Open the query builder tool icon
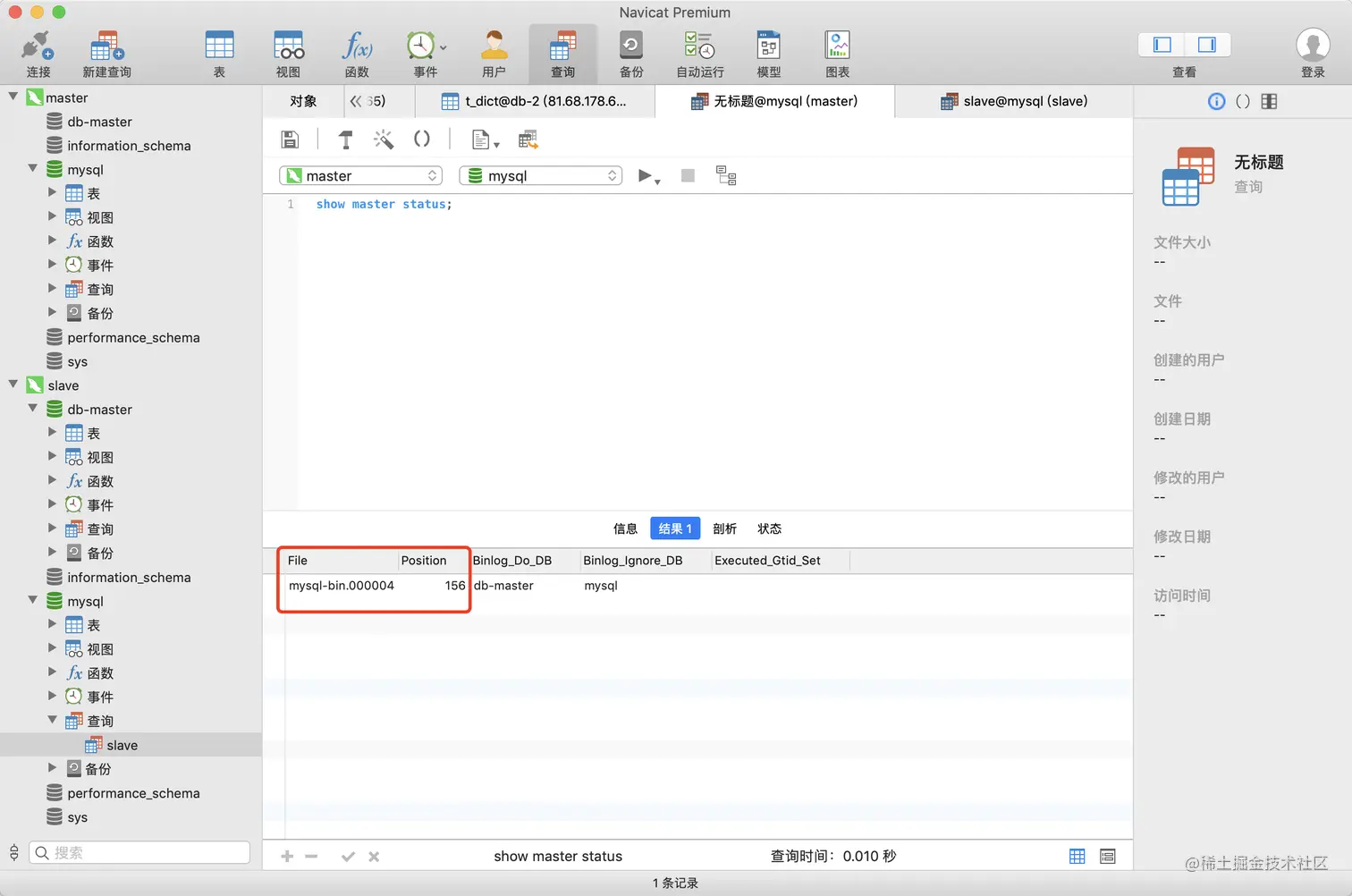Viewport: 1352px width, 896px height. point(346,139)
